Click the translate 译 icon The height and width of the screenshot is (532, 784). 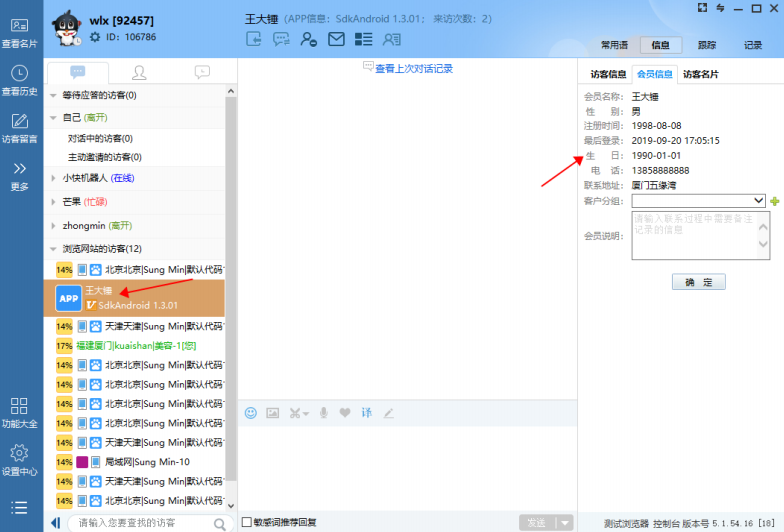click(366, 413)
